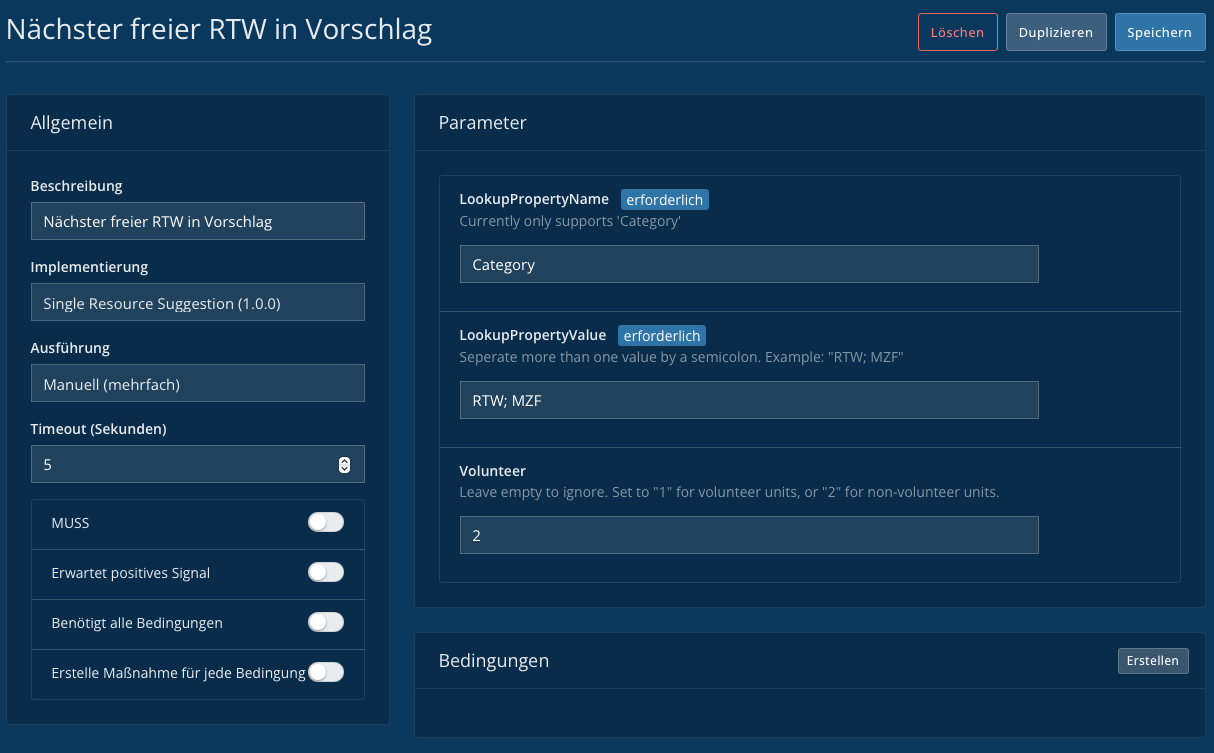Open the Implementierung selection field
1214x753 pixels.
197,303
